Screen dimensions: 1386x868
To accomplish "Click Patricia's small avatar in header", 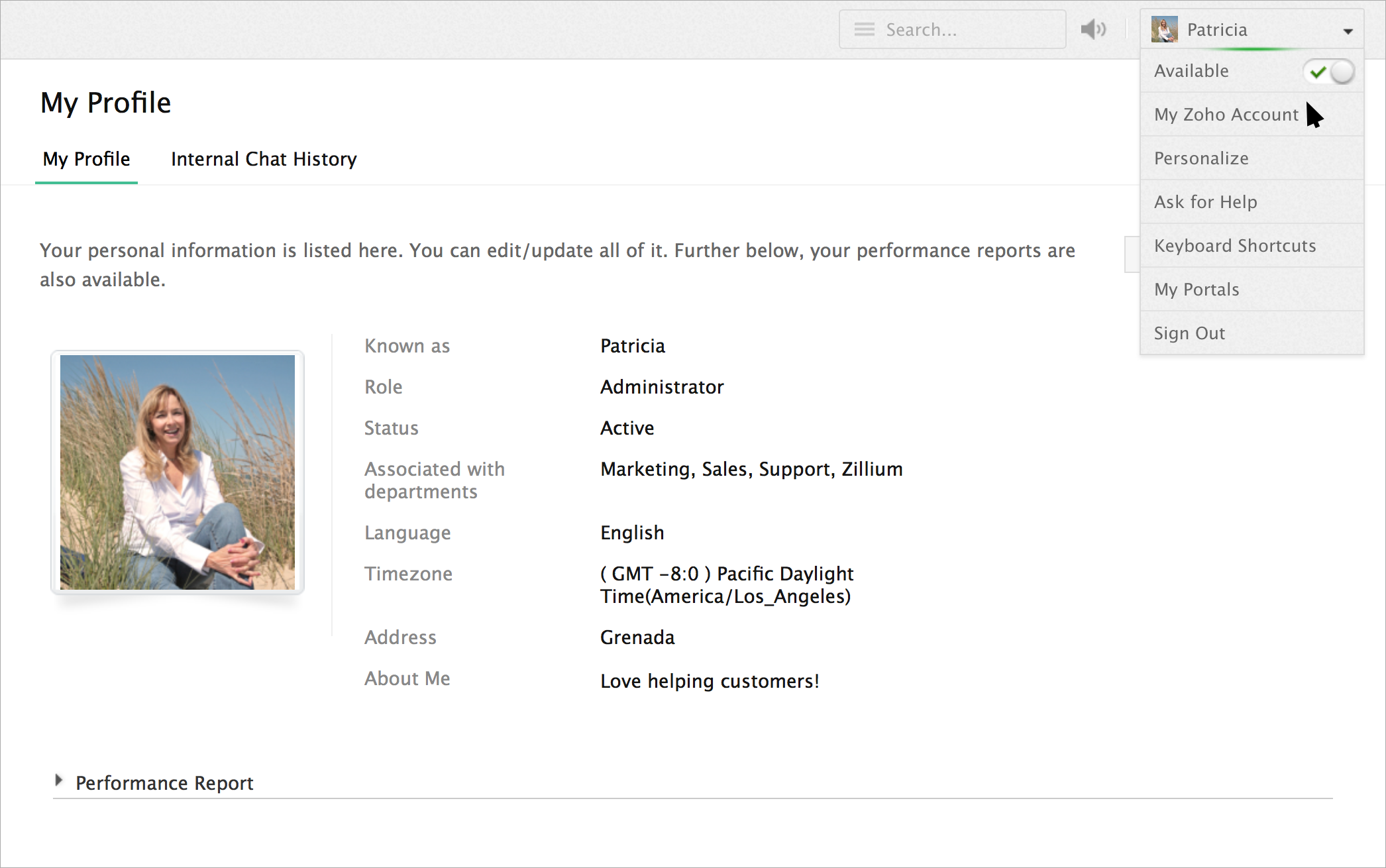I will click(1164, 29).
